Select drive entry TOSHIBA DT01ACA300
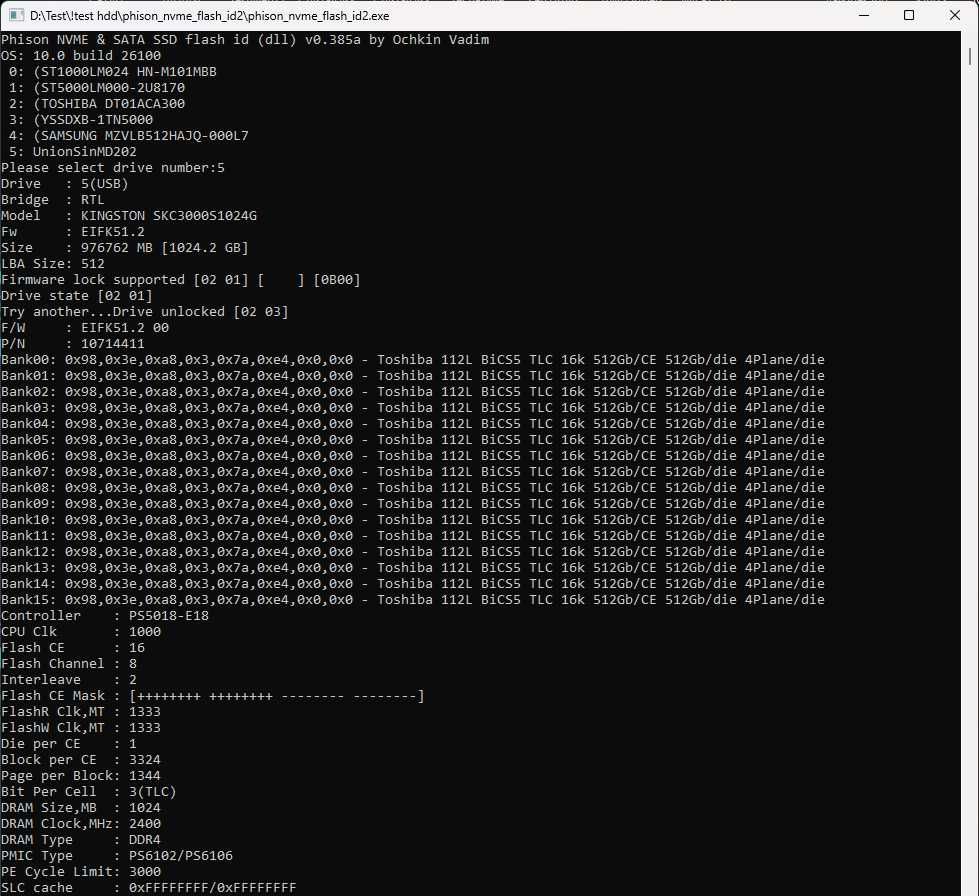This screenshot has height=896, width=979. pos(97,104)
